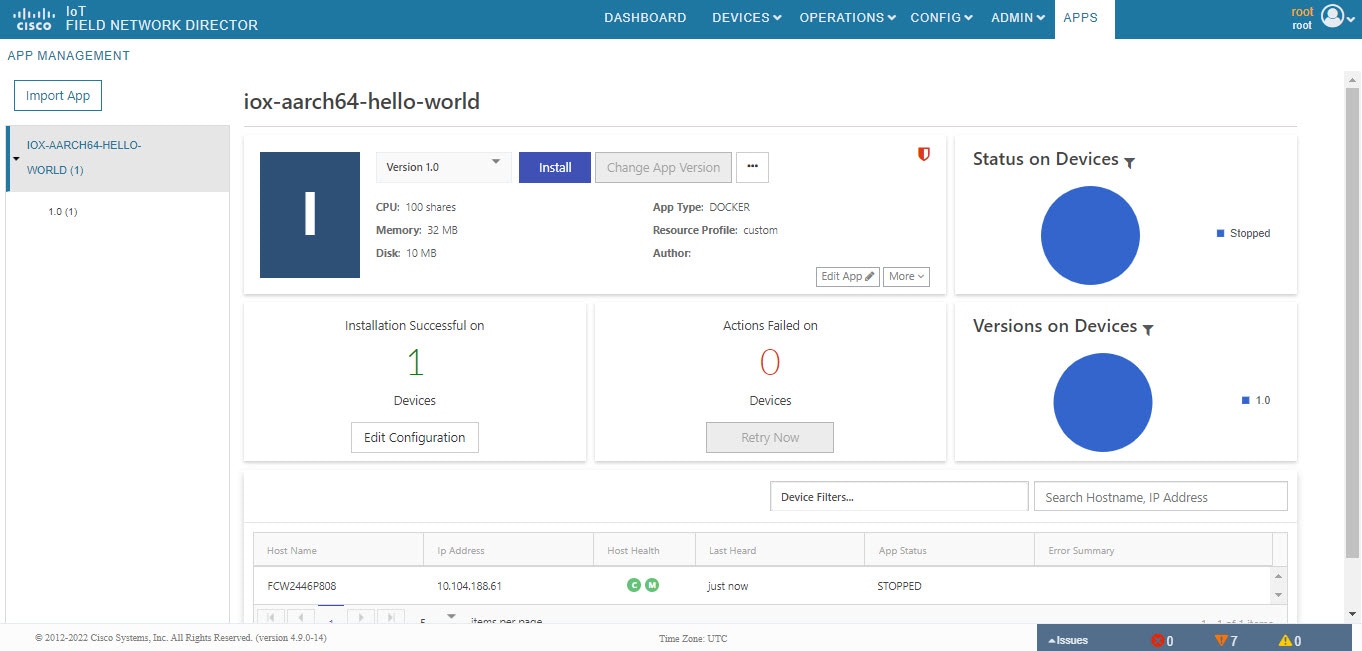Sort by the Host Health column header
The image size is (1362, 651).
pyautogui.click(x=644, y=550)
